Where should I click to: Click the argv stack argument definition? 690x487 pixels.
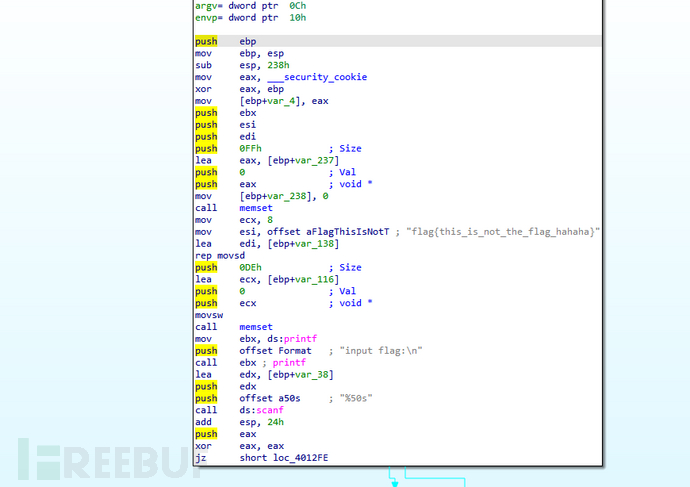click(206, 6)
